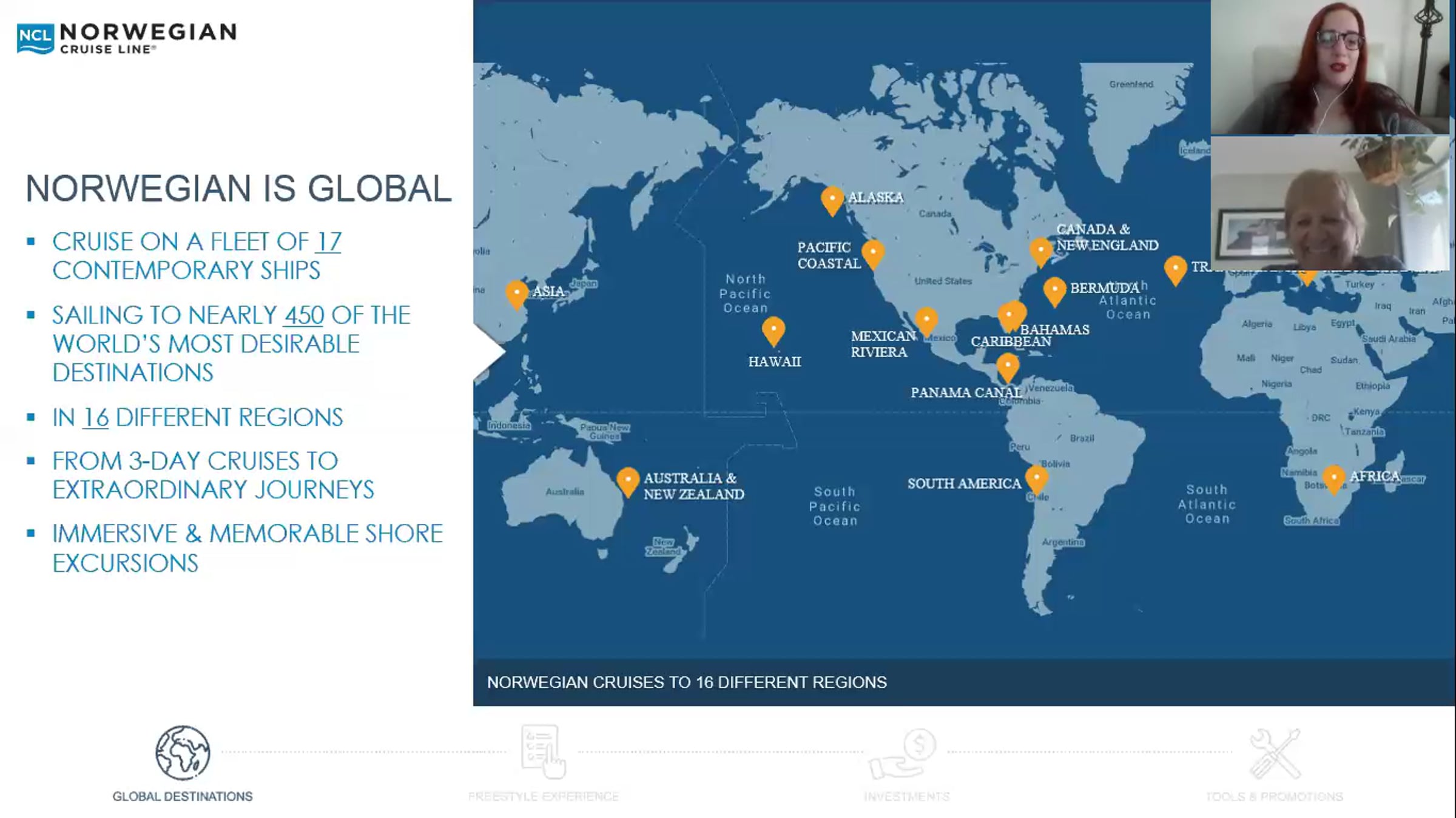
Task: Open the Freestyle Experience checklist icon
Action: 543,751
